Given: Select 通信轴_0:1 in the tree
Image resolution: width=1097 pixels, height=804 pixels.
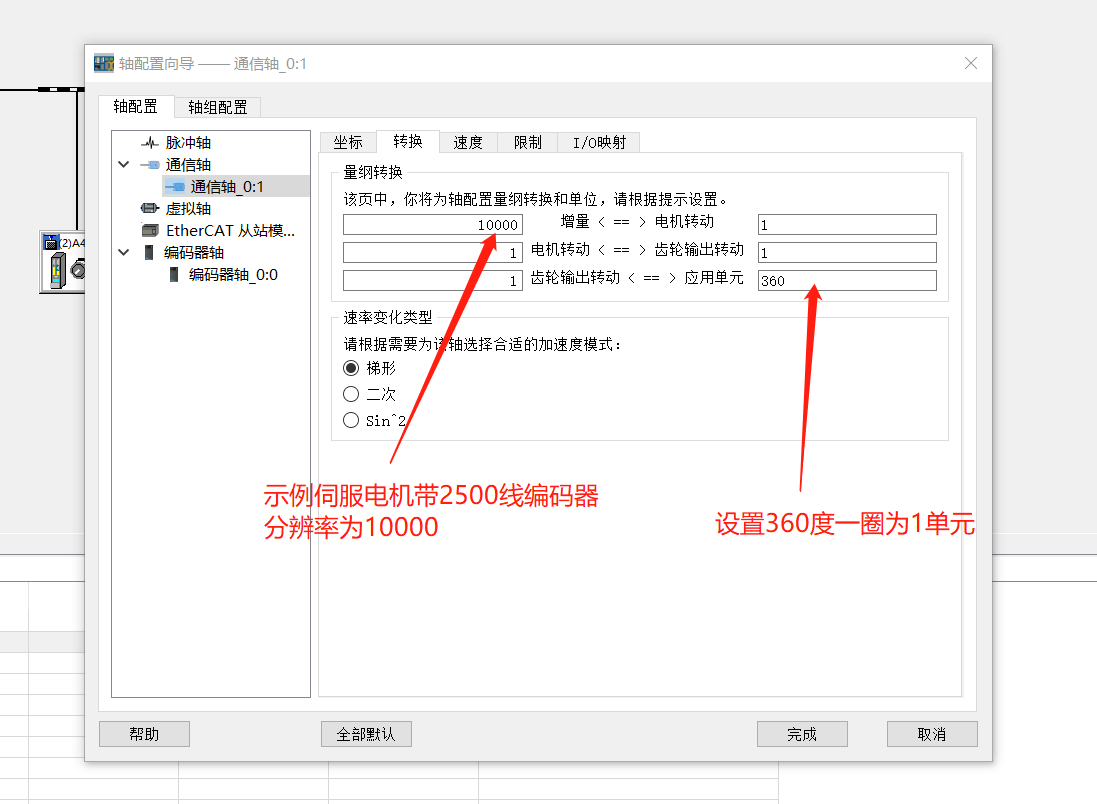Looking at the screenshot, I should pyautogui.click(x=227, y=187).
